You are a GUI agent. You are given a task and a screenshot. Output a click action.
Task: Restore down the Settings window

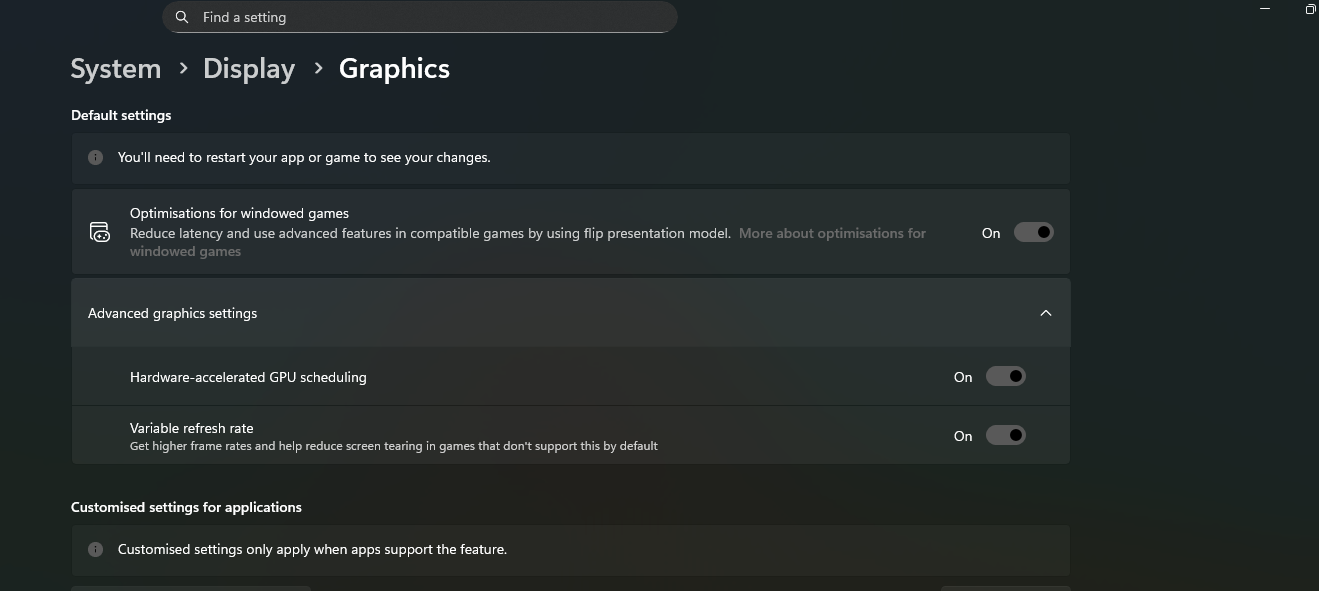tap(1310, 9)
